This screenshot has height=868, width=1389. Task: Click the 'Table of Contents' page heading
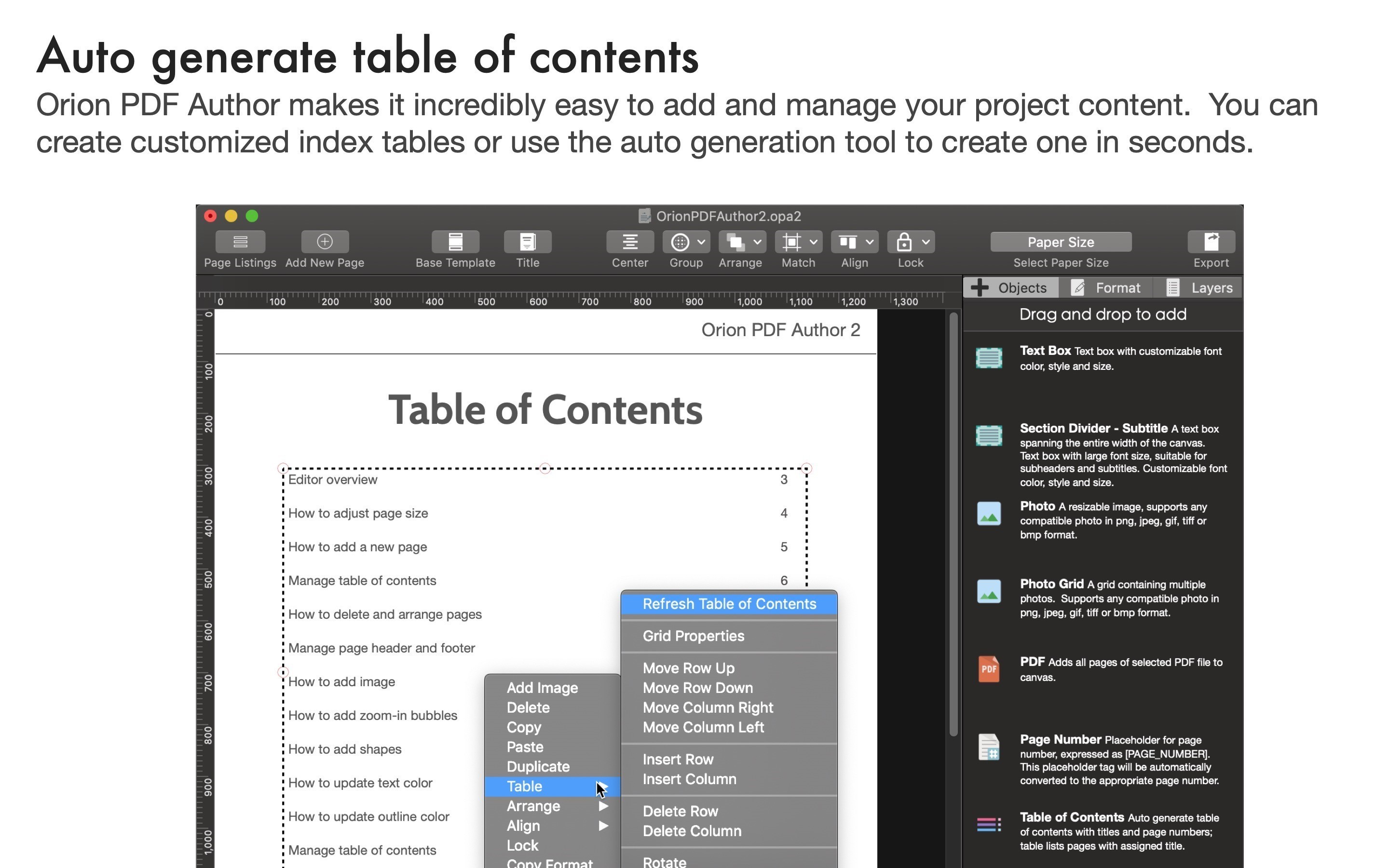pyautogui.click(x=545, y=410)
